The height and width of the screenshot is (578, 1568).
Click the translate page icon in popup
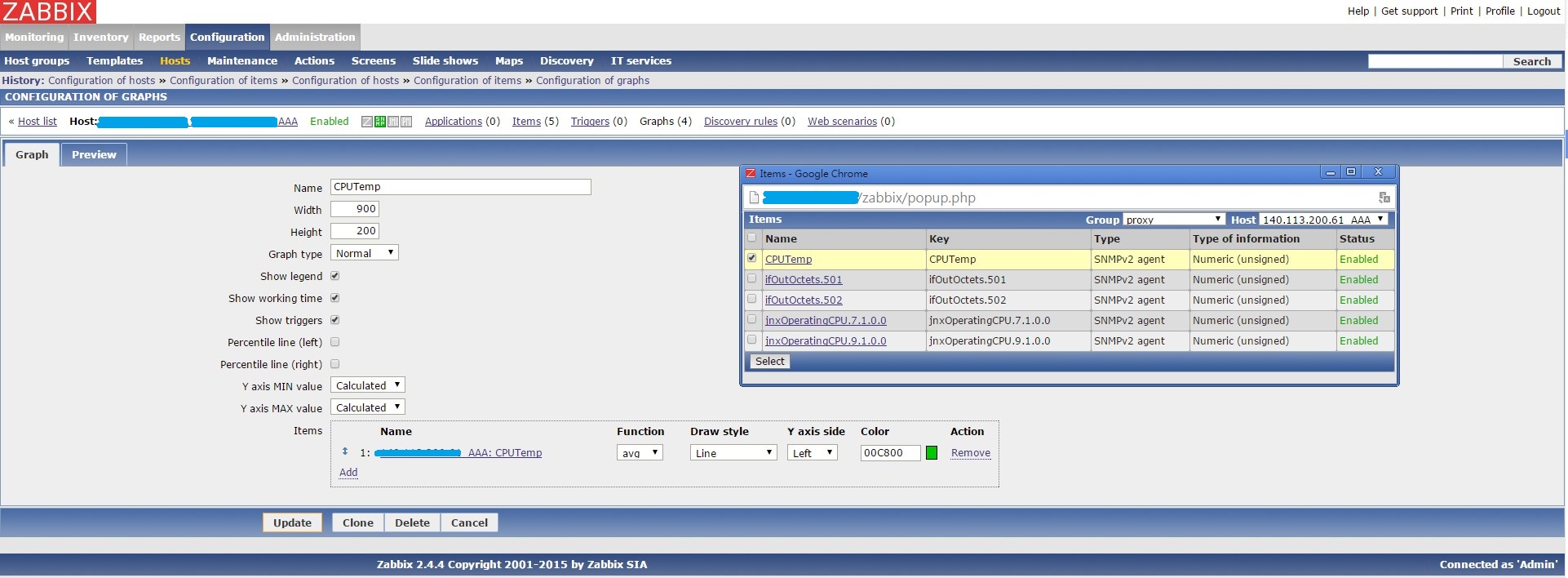(x=1384, y=198)
